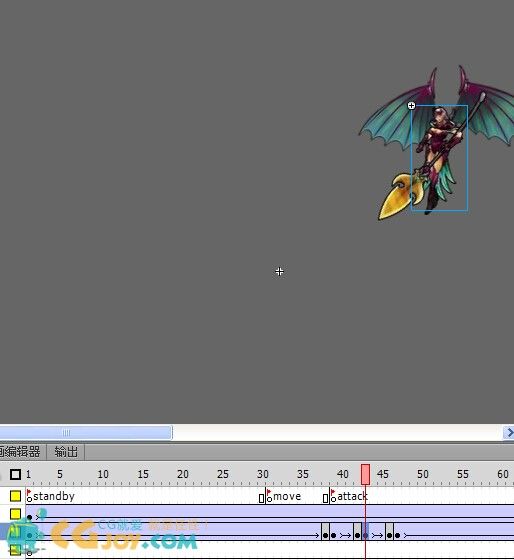Screen dimensions: 514x560
Task: Click the stage center crosshair marker
Action: (x=279, y=272)
